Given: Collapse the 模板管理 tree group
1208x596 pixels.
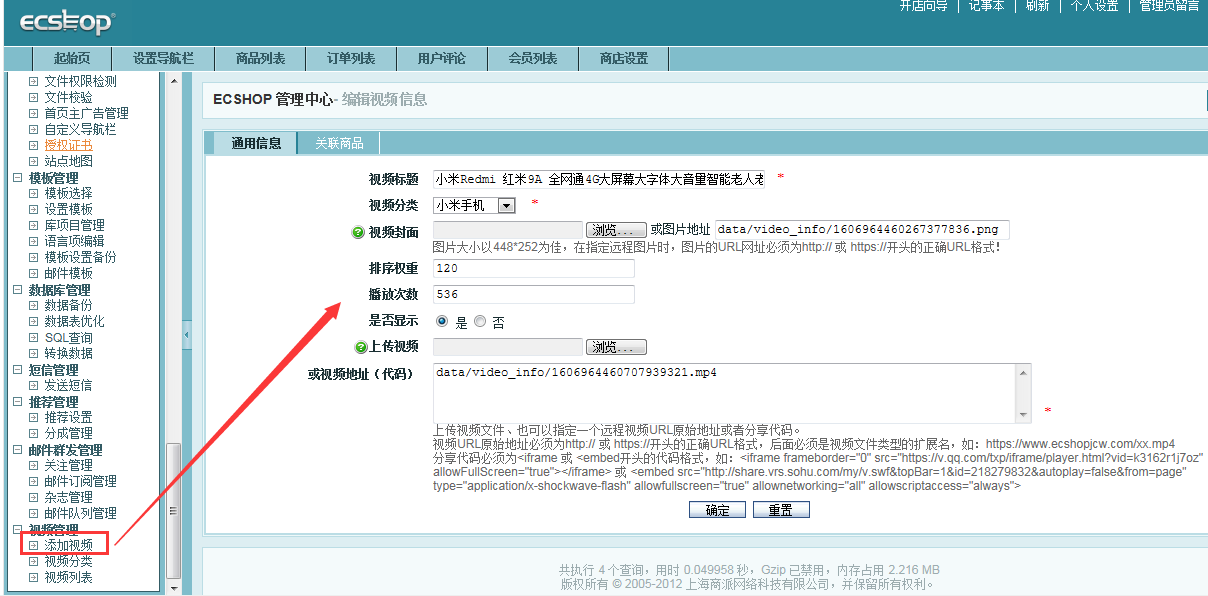Looking at the screenshot, I should pyautogui.click(x=17, y=177).
